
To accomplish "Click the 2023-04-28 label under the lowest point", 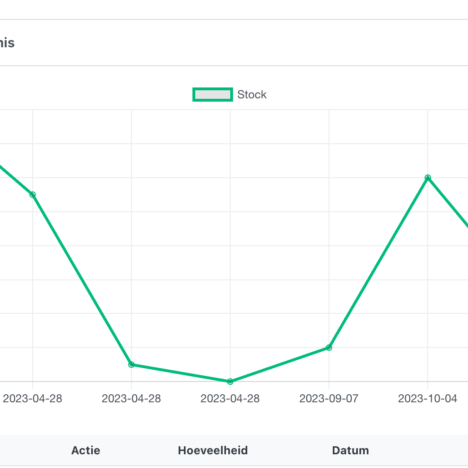I will [x=230, y=398].
